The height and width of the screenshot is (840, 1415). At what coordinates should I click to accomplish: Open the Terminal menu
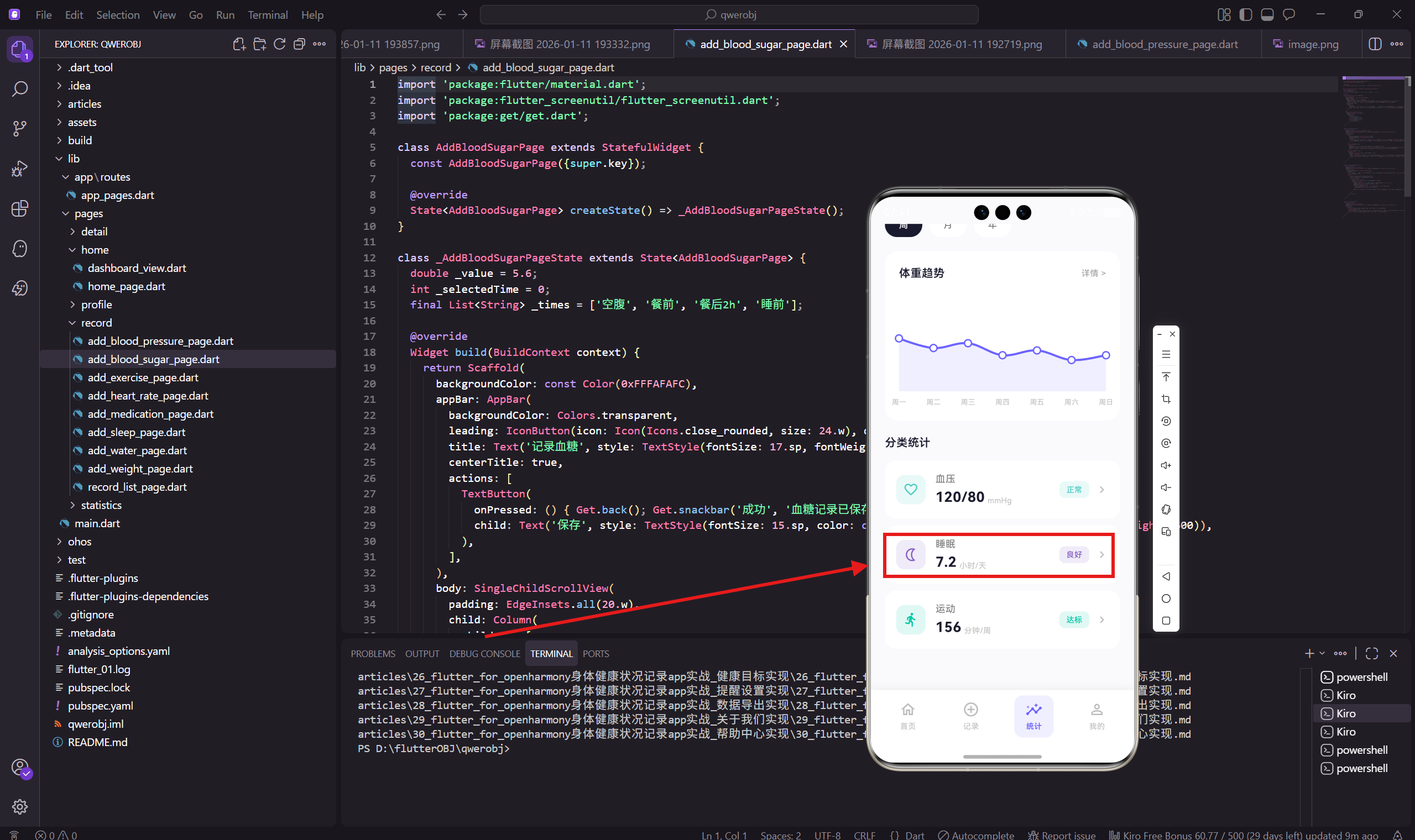click(267, 15)
